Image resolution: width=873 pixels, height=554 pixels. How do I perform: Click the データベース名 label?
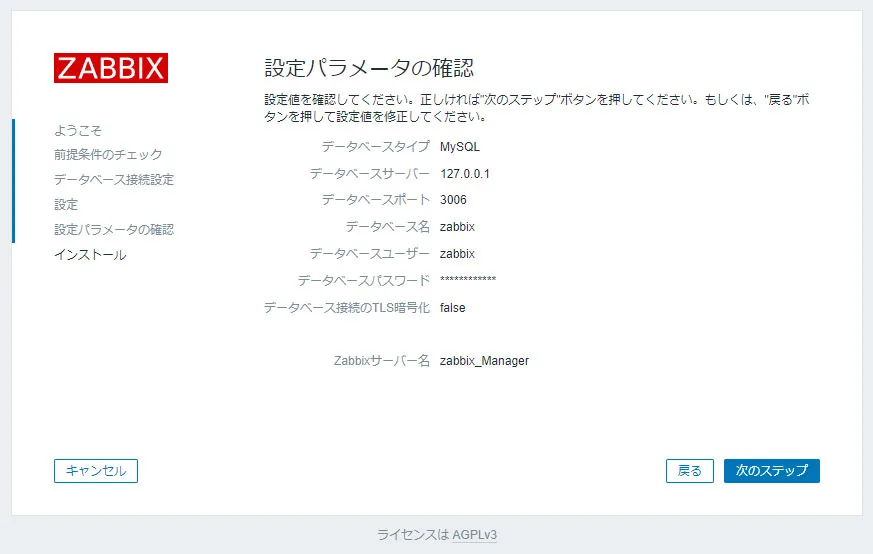388,227
